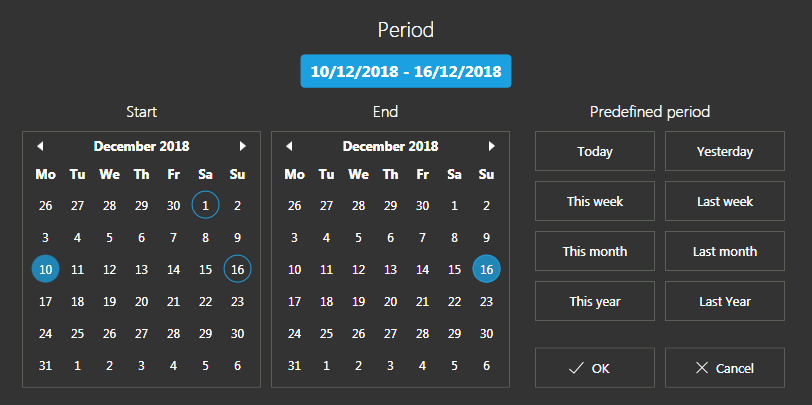Pick the Last week period
The width and height of the screenshot is (812, 405).
pyautogui.click(x=724, y=202)
